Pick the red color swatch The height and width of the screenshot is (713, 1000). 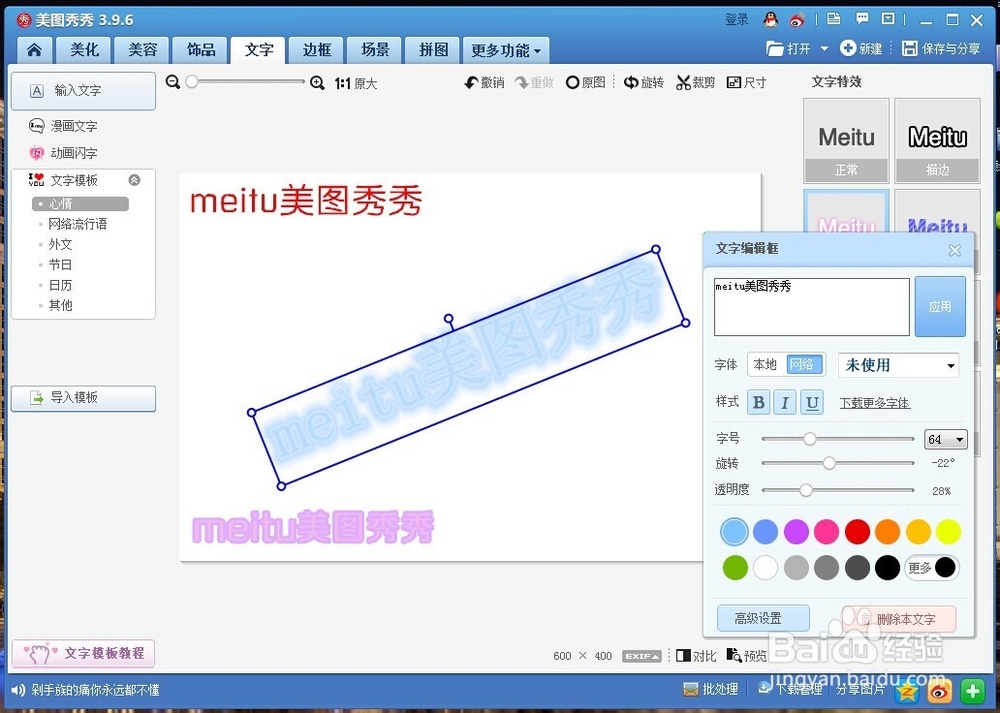pos(857,531)
